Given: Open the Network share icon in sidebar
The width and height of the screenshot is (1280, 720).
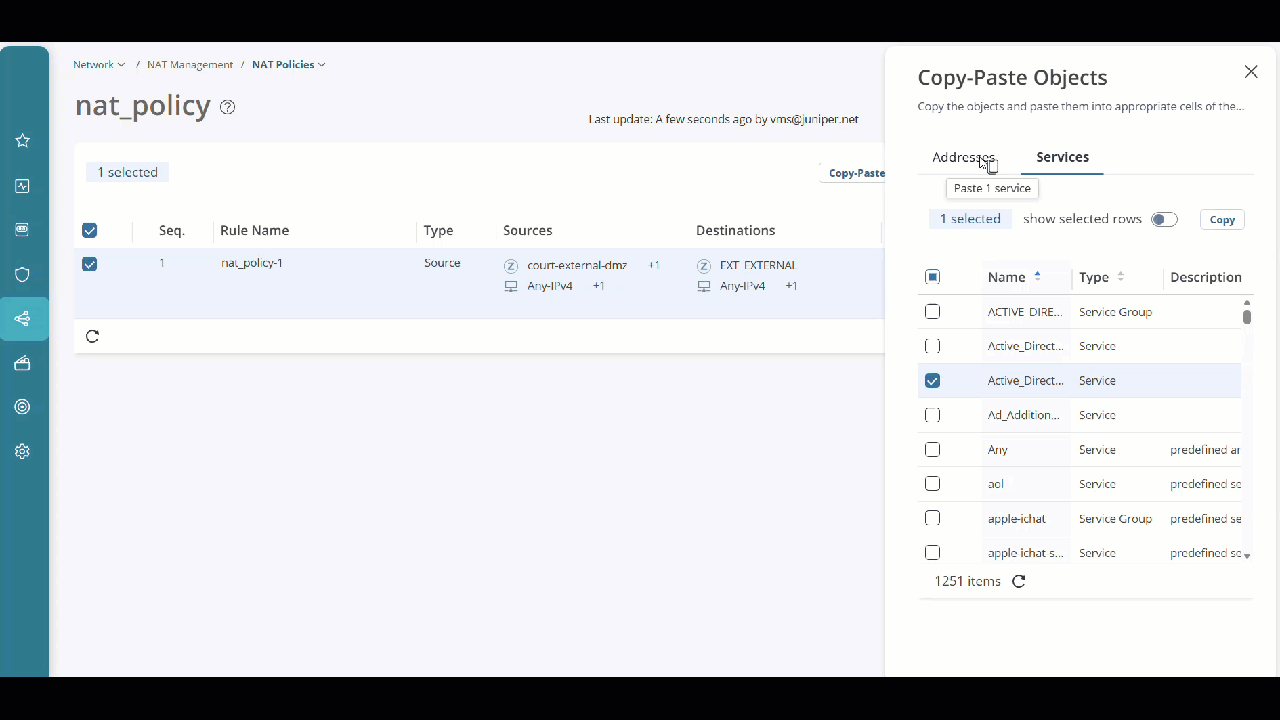Looking at the screenshot, I should pyautogui.click(x=22, y=319).
